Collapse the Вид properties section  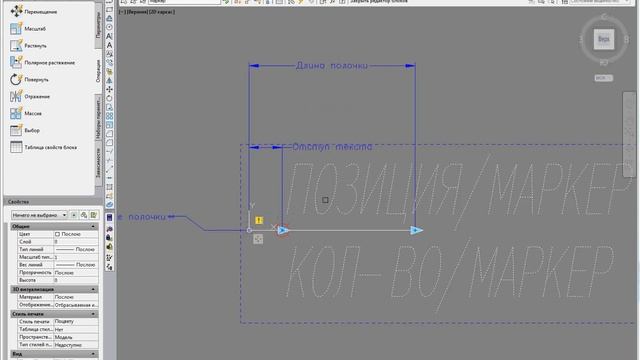click(93, 353)
